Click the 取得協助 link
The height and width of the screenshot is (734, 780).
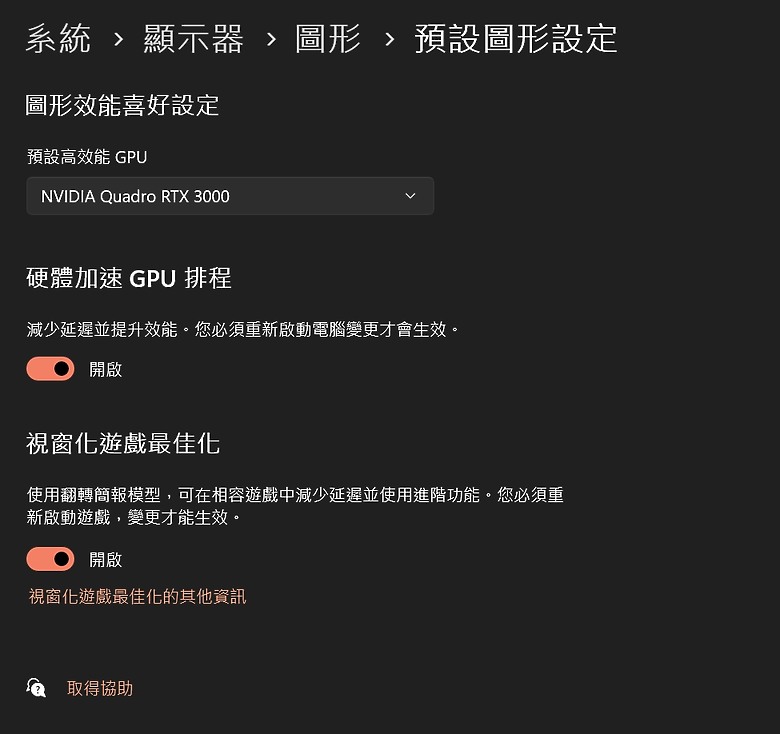pos(99,688)
